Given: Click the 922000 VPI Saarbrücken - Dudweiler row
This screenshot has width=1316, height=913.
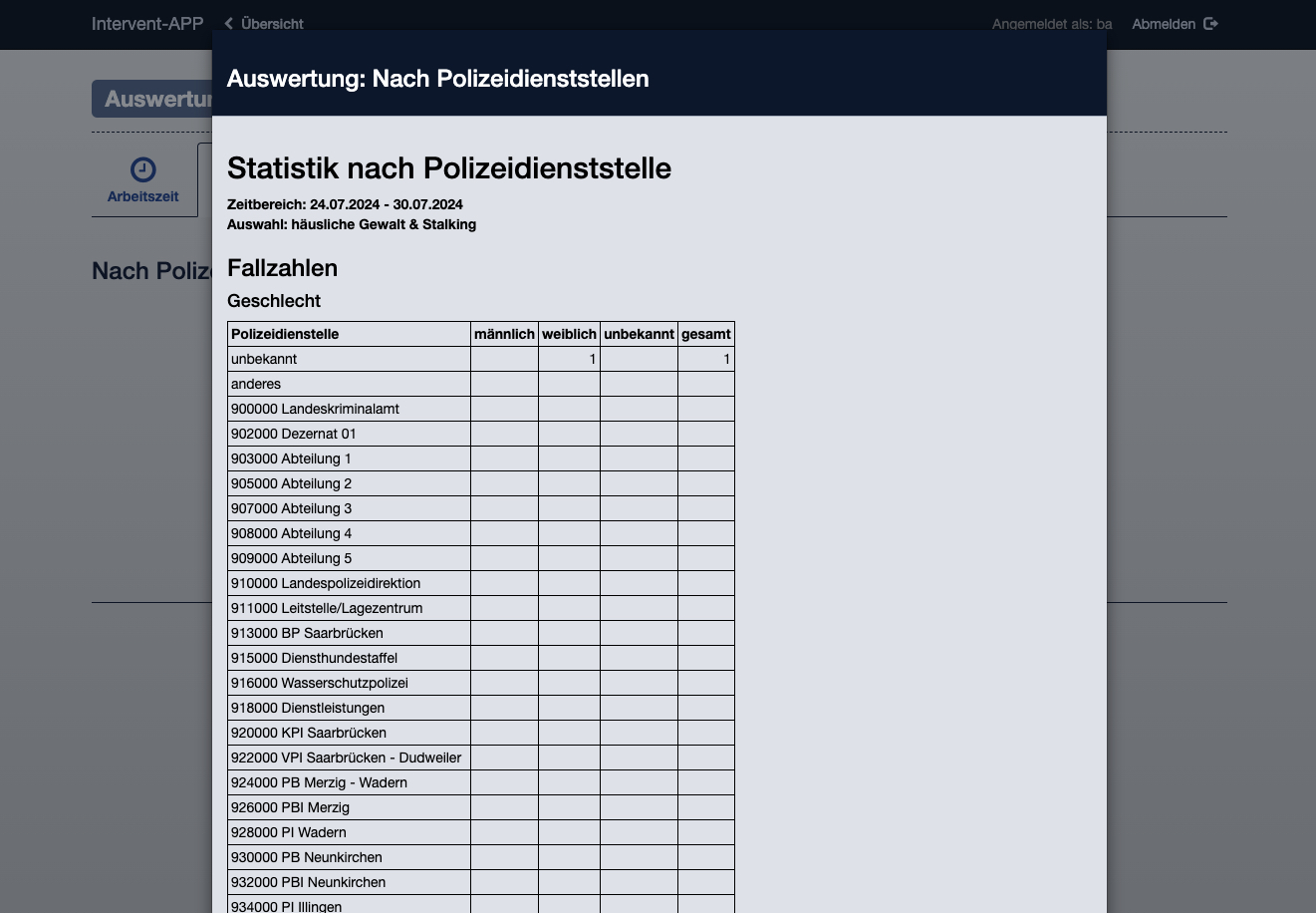Looking at the screenshot, I should (481, 758).
